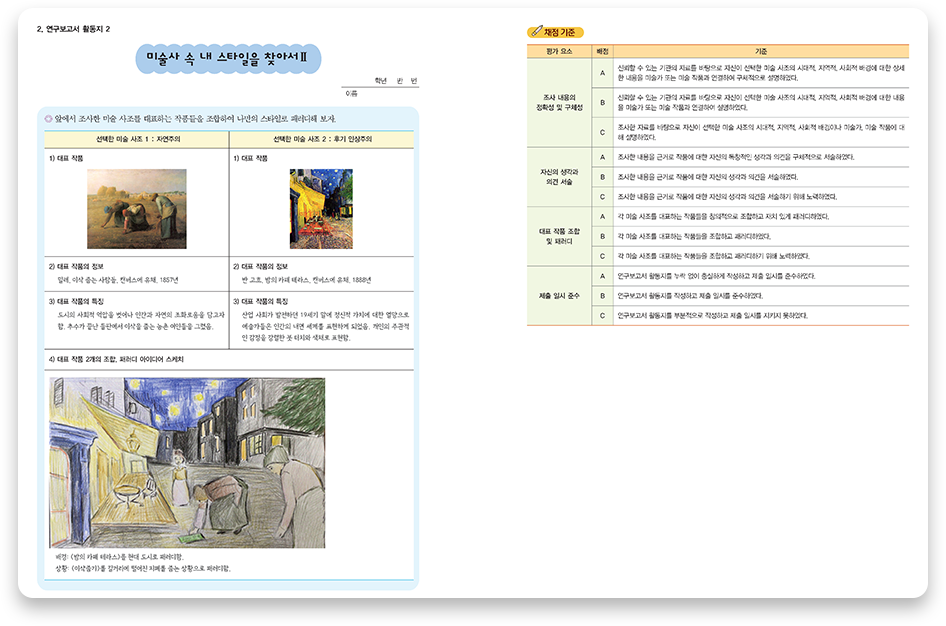Viewport: 946px width, 626px height.
Task: Click '1) 대표 작품' in the 후기 인상주의 column
Action: [250, 159]
